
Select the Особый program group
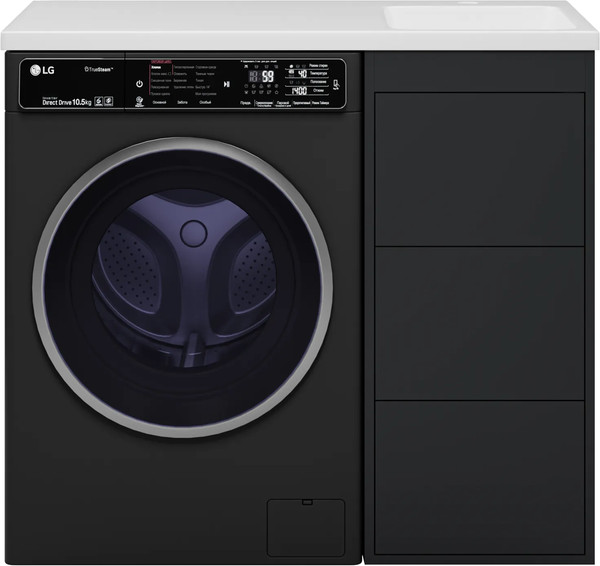204,103
